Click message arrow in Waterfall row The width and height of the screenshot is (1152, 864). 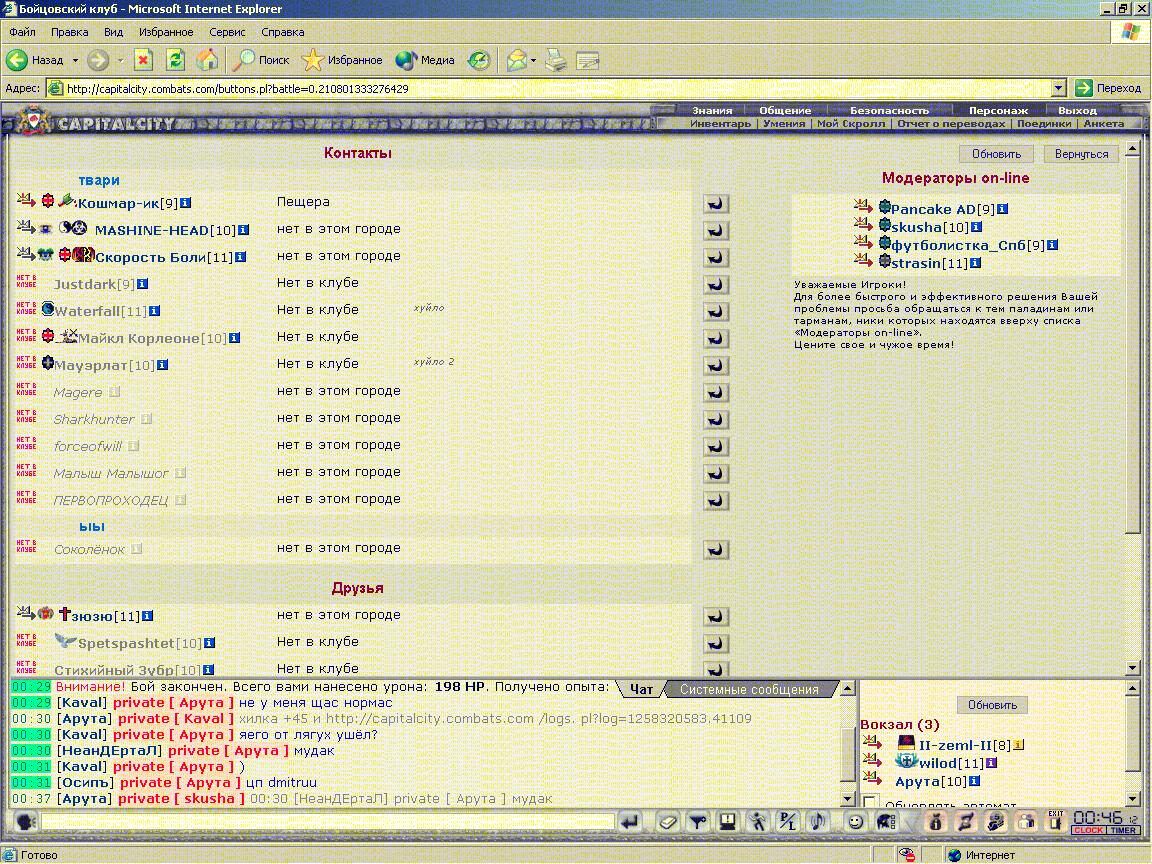click(716, 312)
